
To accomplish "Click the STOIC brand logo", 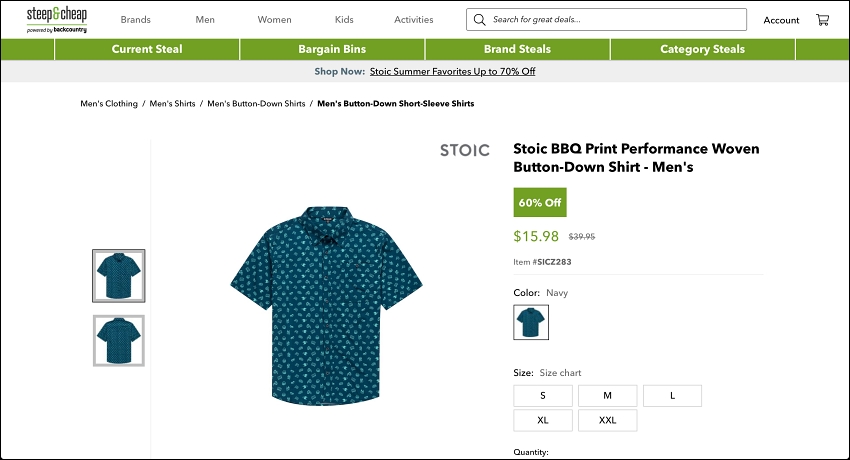I will [465, 150].
